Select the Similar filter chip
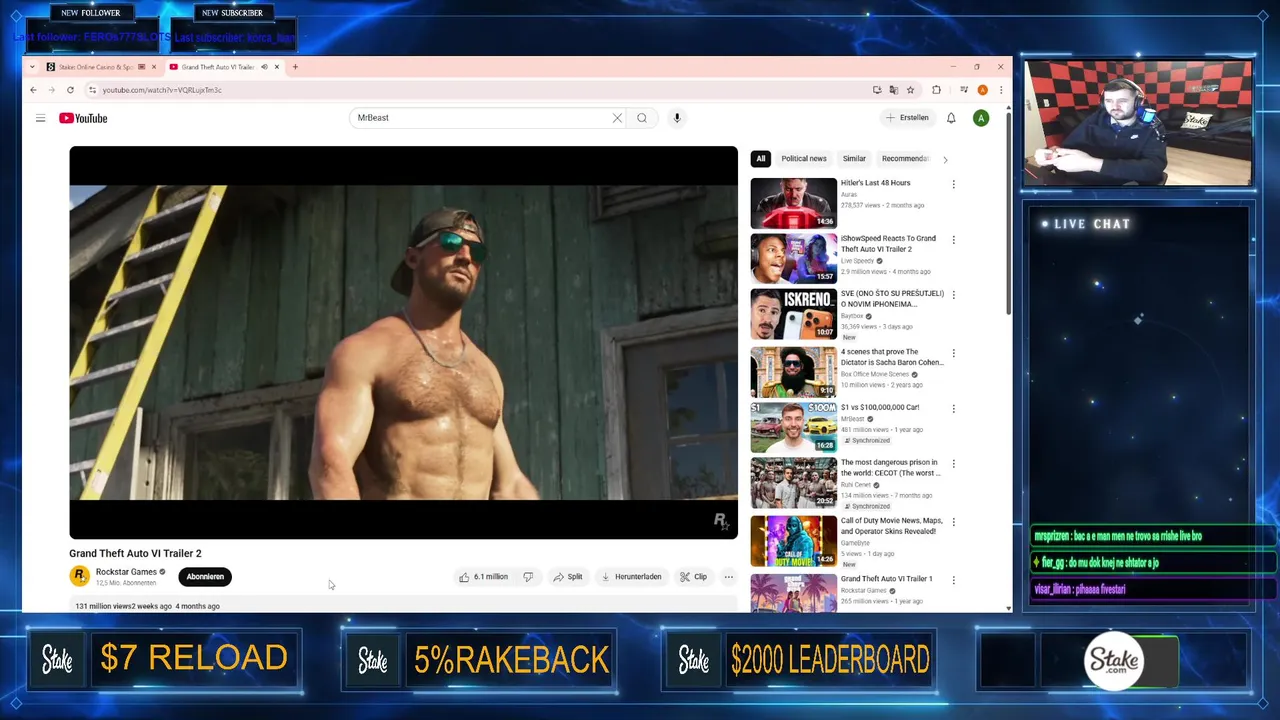The width and height of the screenshot is (1280, 720). tap(854, 159)
